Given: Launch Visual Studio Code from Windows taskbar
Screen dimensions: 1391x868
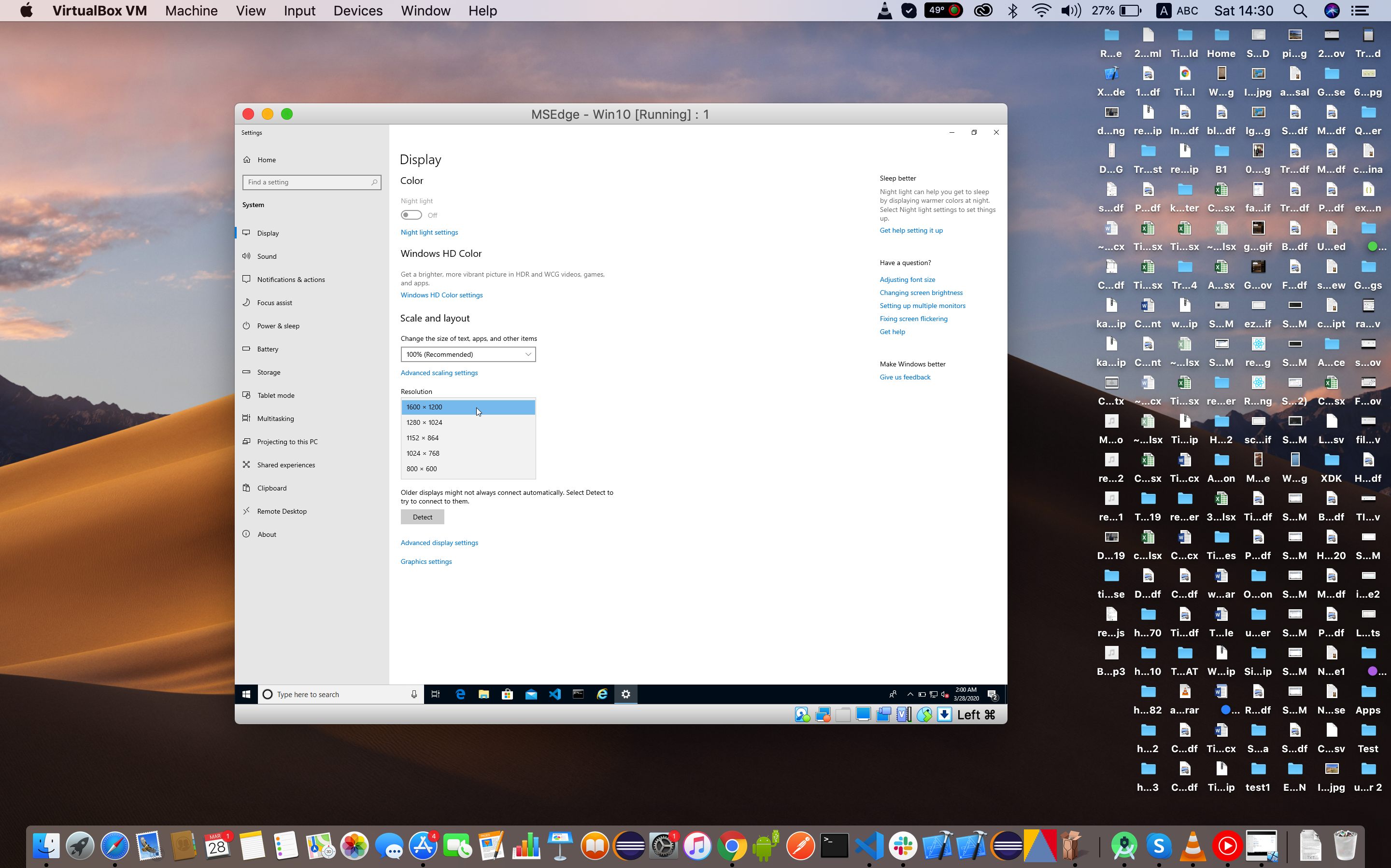Looking at the screenshot, I should click(555, 694).
